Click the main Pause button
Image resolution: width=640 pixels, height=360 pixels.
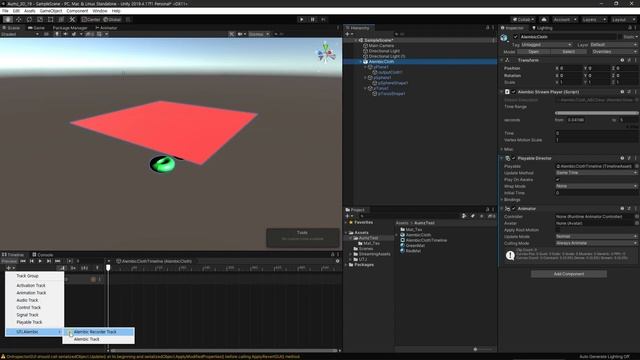313,19
